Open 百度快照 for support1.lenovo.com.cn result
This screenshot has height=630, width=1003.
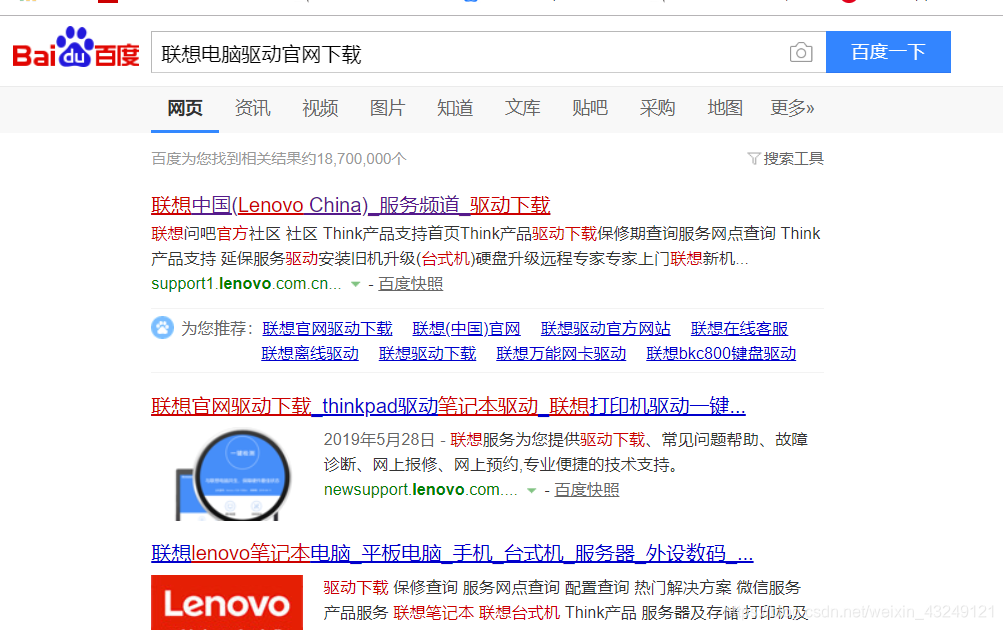[x=411, y=284]
